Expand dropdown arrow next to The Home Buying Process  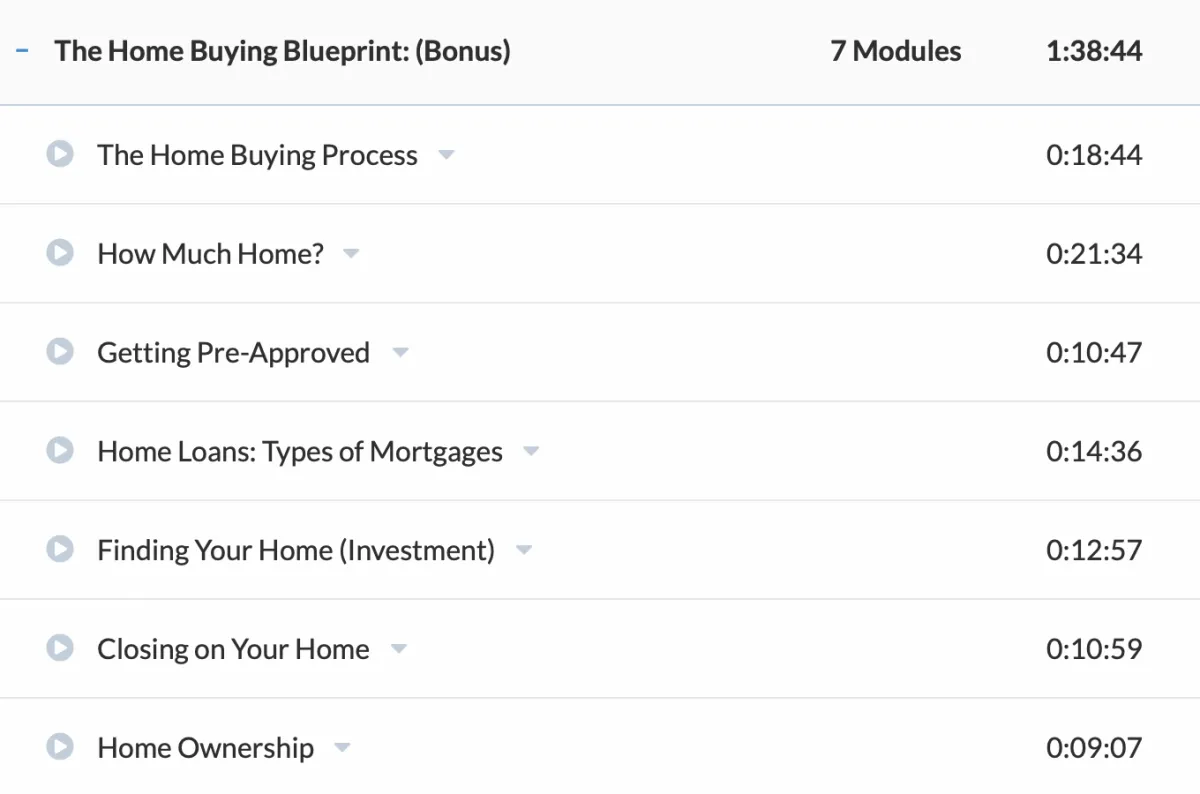point(446,155)
